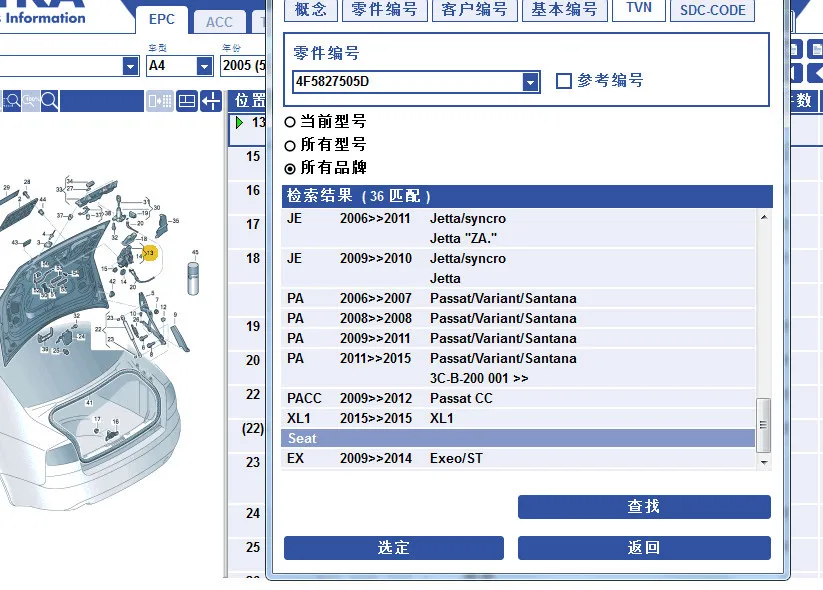The width and height of the screenshot is (823, 590).
Task: Click the zoom-area magnifier icon in illustration toolbar
Action: click(10, 100)
